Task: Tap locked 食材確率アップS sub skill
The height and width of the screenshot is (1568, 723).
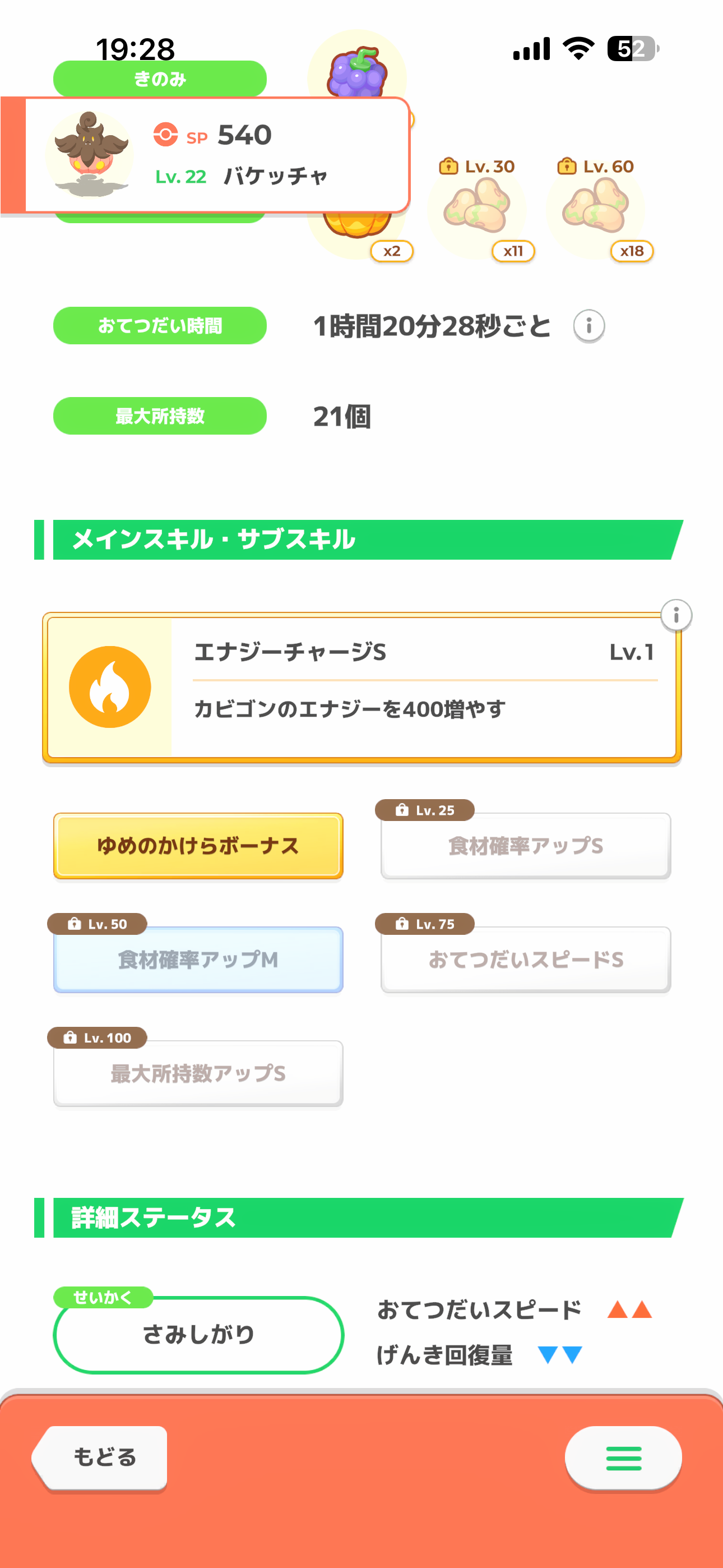Action: click(525, 846)
